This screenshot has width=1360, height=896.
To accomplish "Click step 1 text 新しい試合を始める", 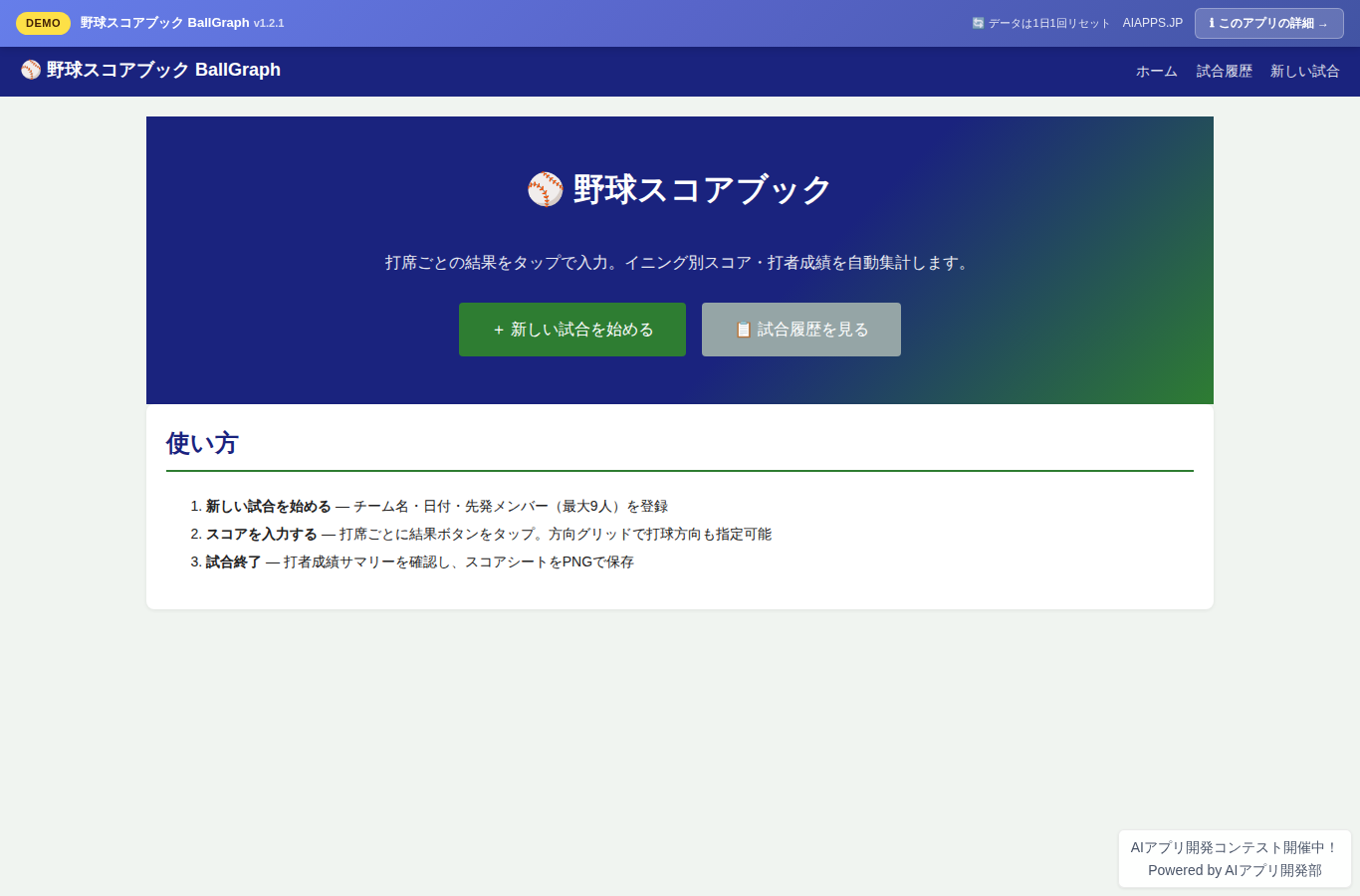I will coord(269,506).
